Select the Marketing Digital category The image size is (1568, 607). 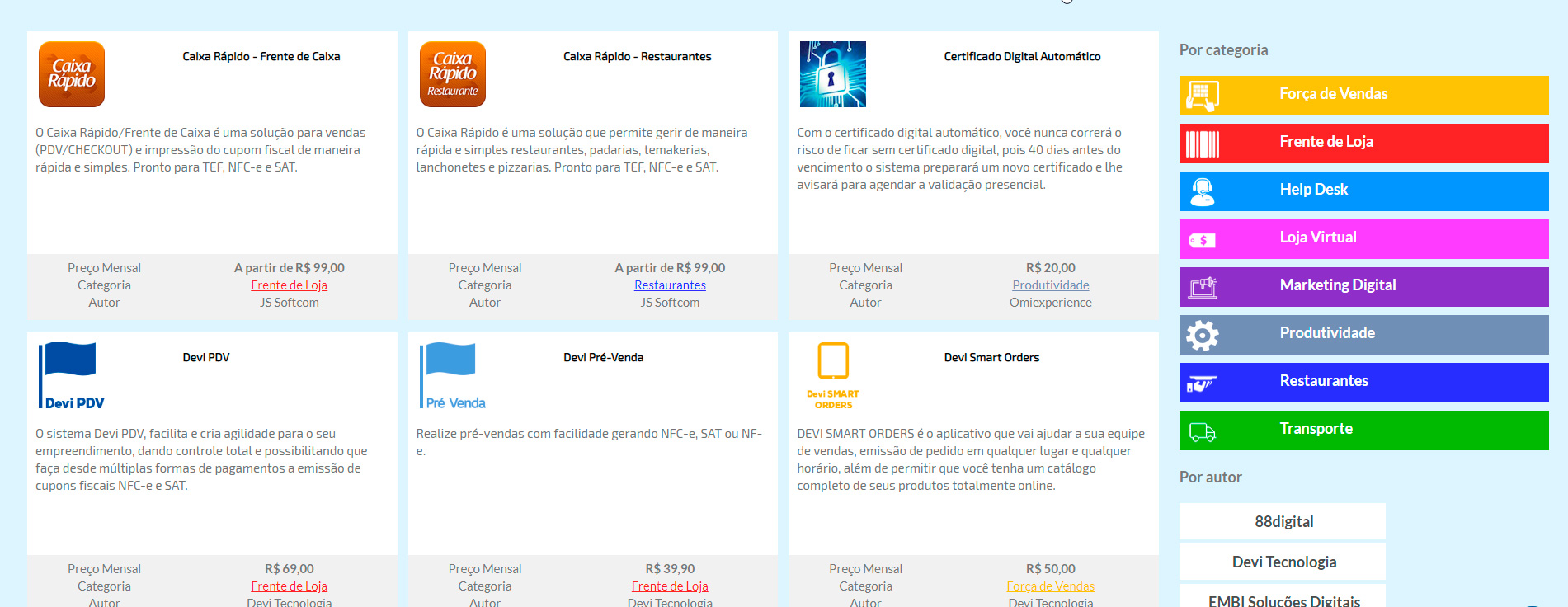(x=1364, y=287)
